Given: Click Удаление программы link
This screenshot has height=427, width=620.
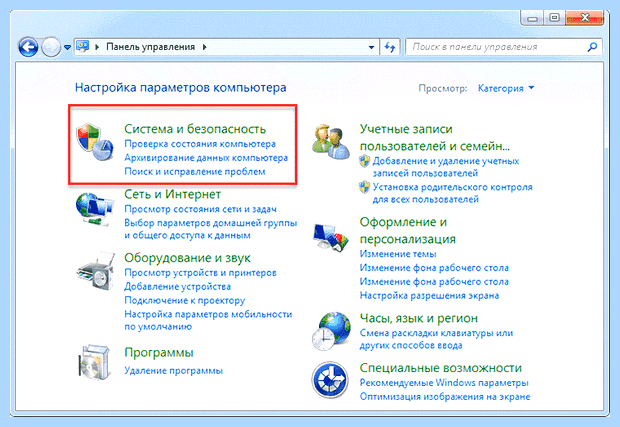Looking at the screenshot, I should pos(174,371).
